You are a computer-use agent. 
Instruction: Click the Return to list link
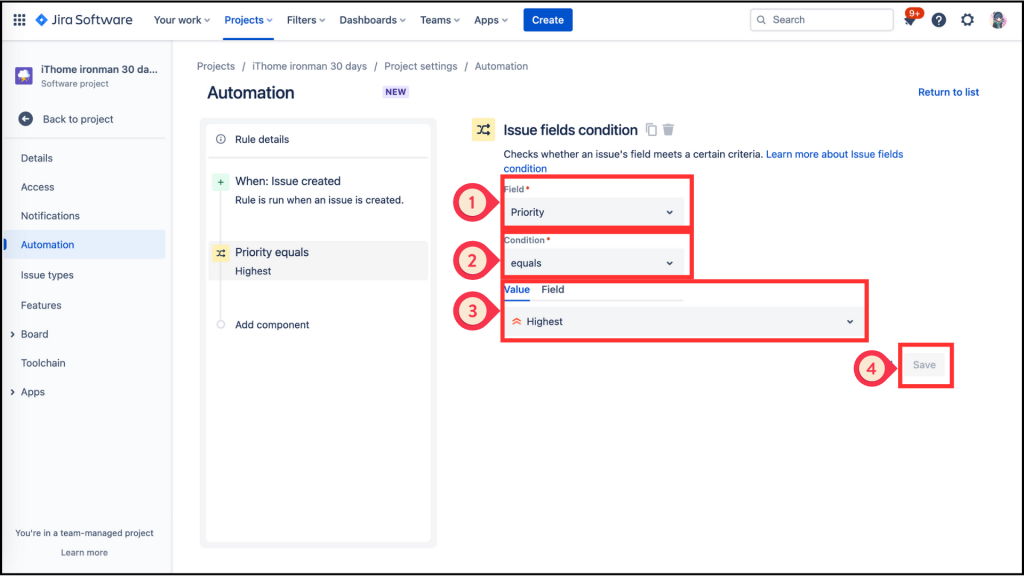948,92
